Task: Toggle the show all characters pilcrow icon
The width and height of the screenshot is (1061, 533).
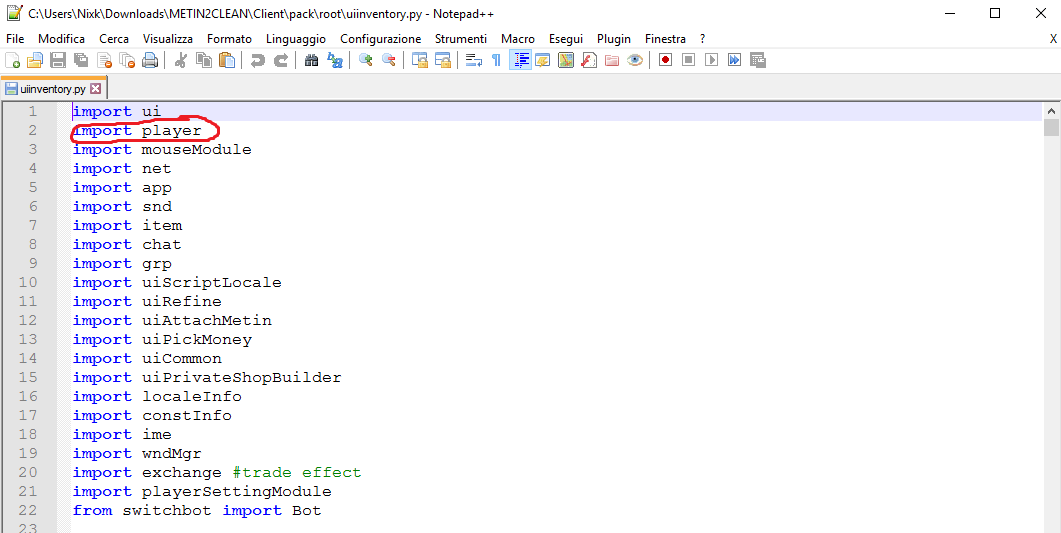Action: (496, 60)
